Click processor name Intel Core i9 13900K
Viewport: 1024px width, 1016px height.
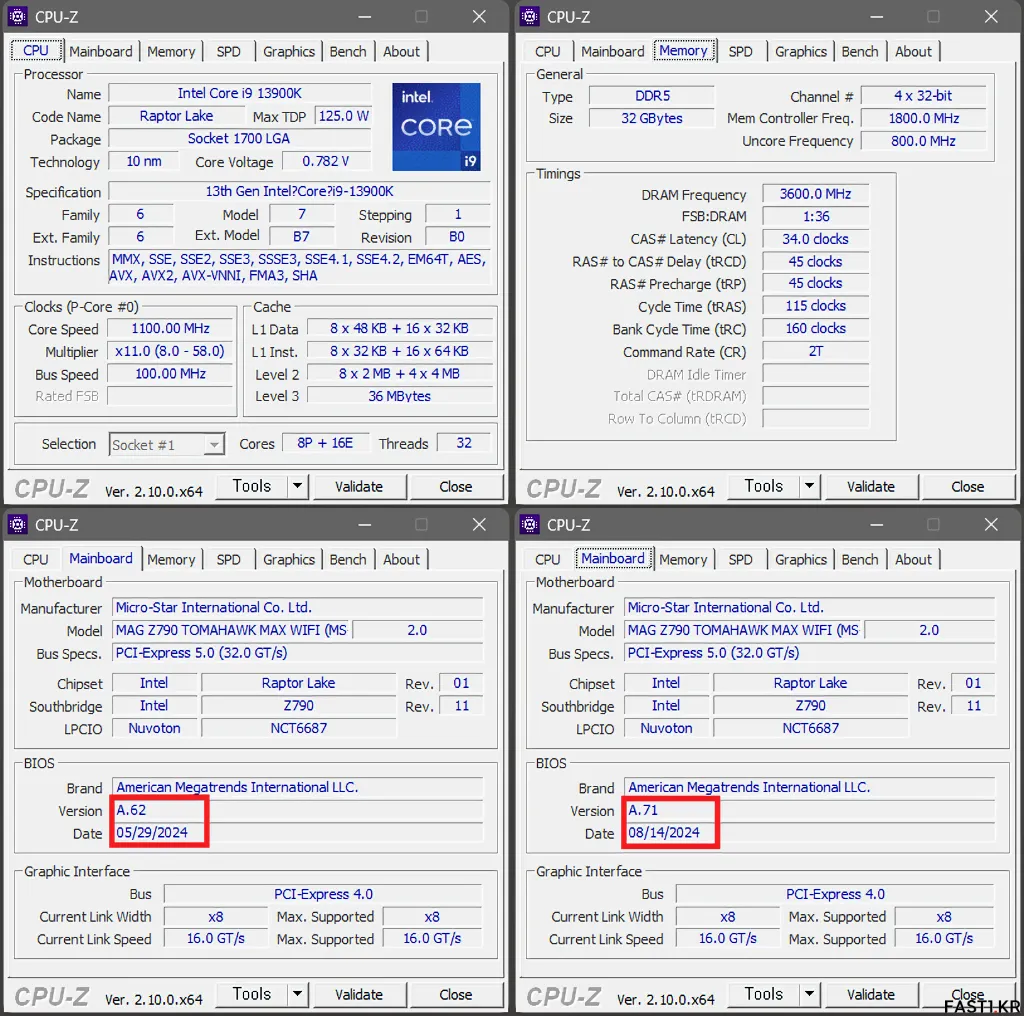(240, 93)
